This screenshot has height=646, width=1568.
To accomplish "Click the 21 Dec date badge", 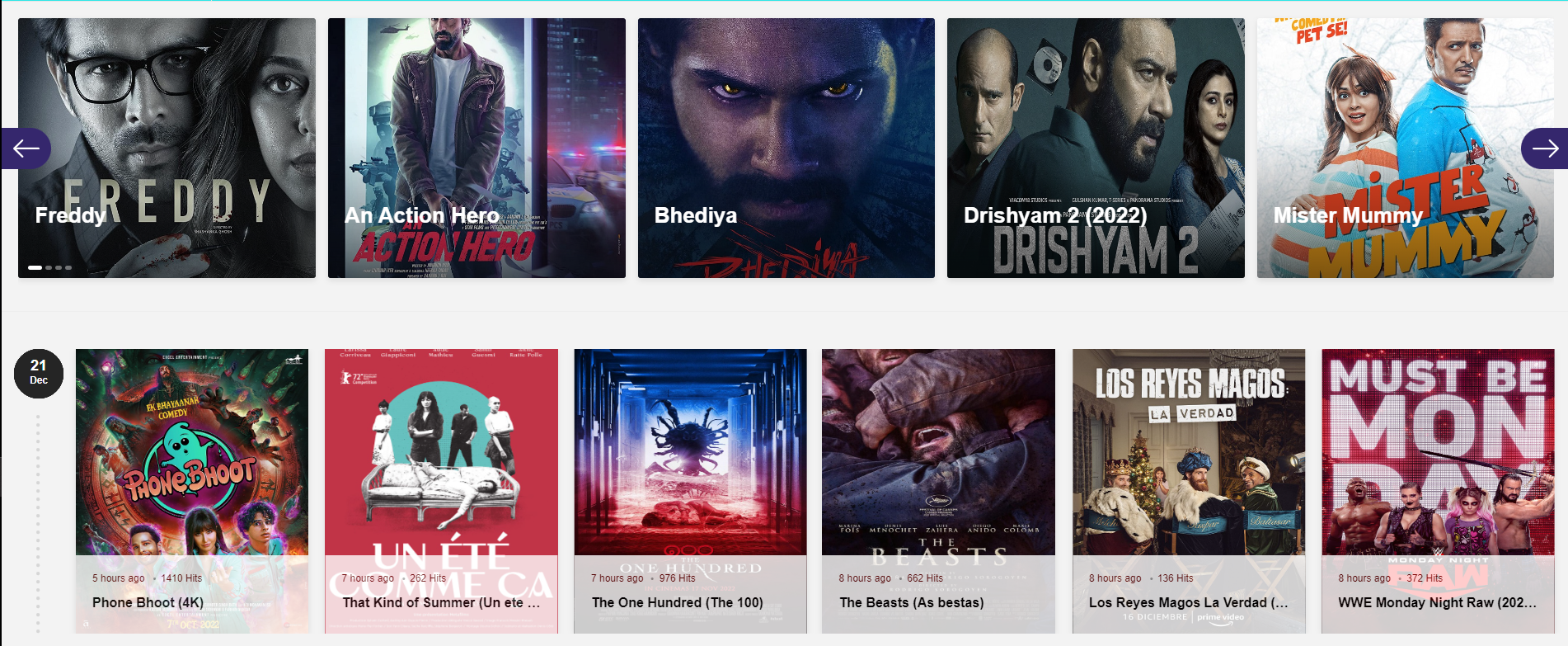I will [x=39, y=373].
